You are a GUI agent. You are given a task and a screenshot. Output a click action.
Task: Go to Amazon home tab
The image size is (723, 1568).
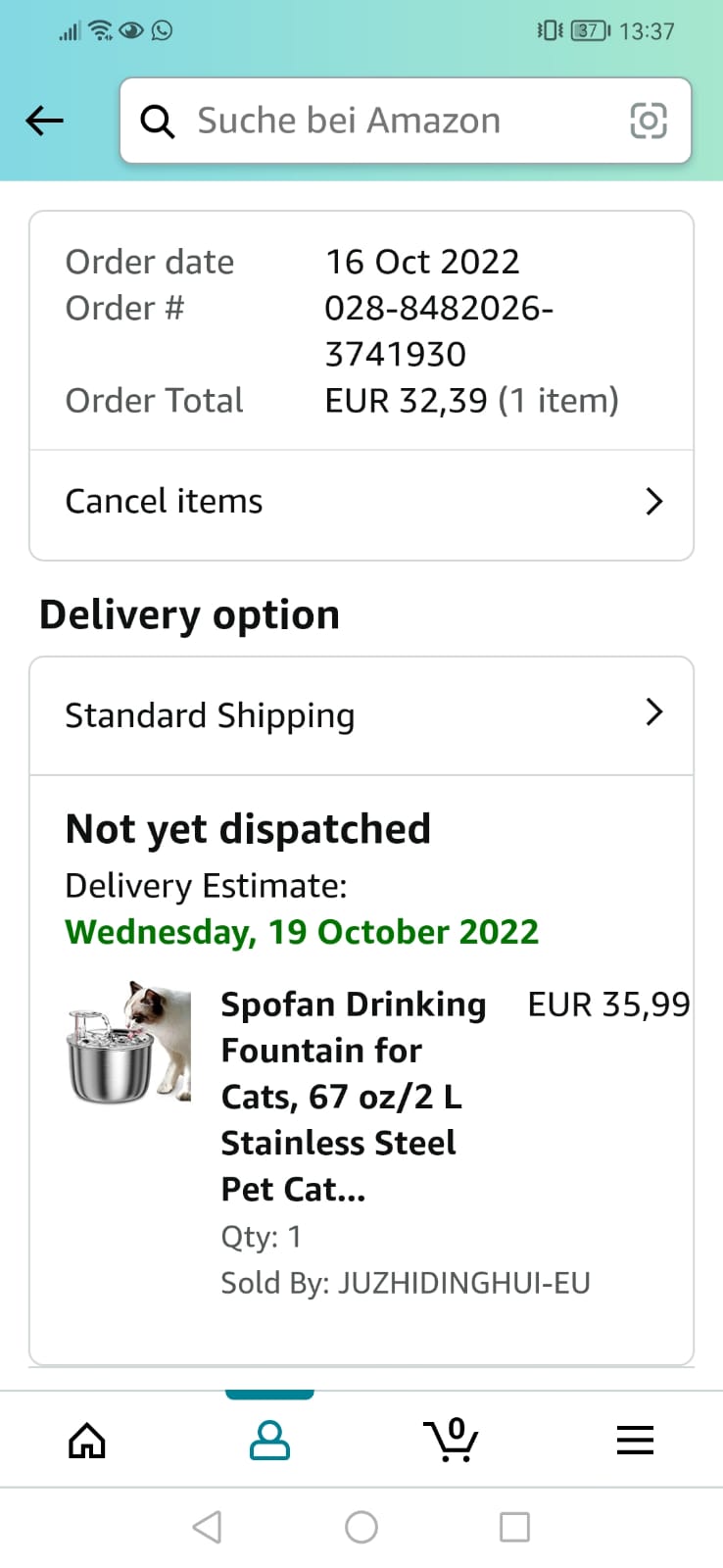click(87, 1440)
